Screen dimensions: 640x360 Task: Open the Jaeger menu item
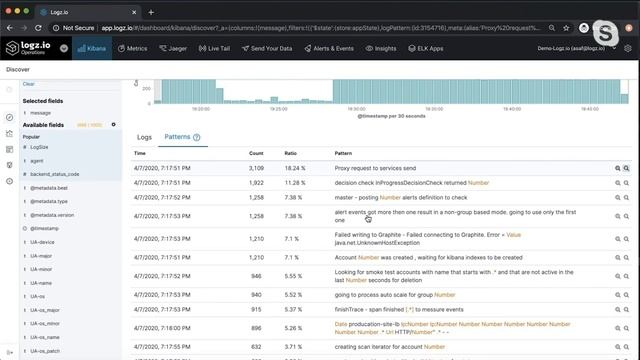point(173,48)
